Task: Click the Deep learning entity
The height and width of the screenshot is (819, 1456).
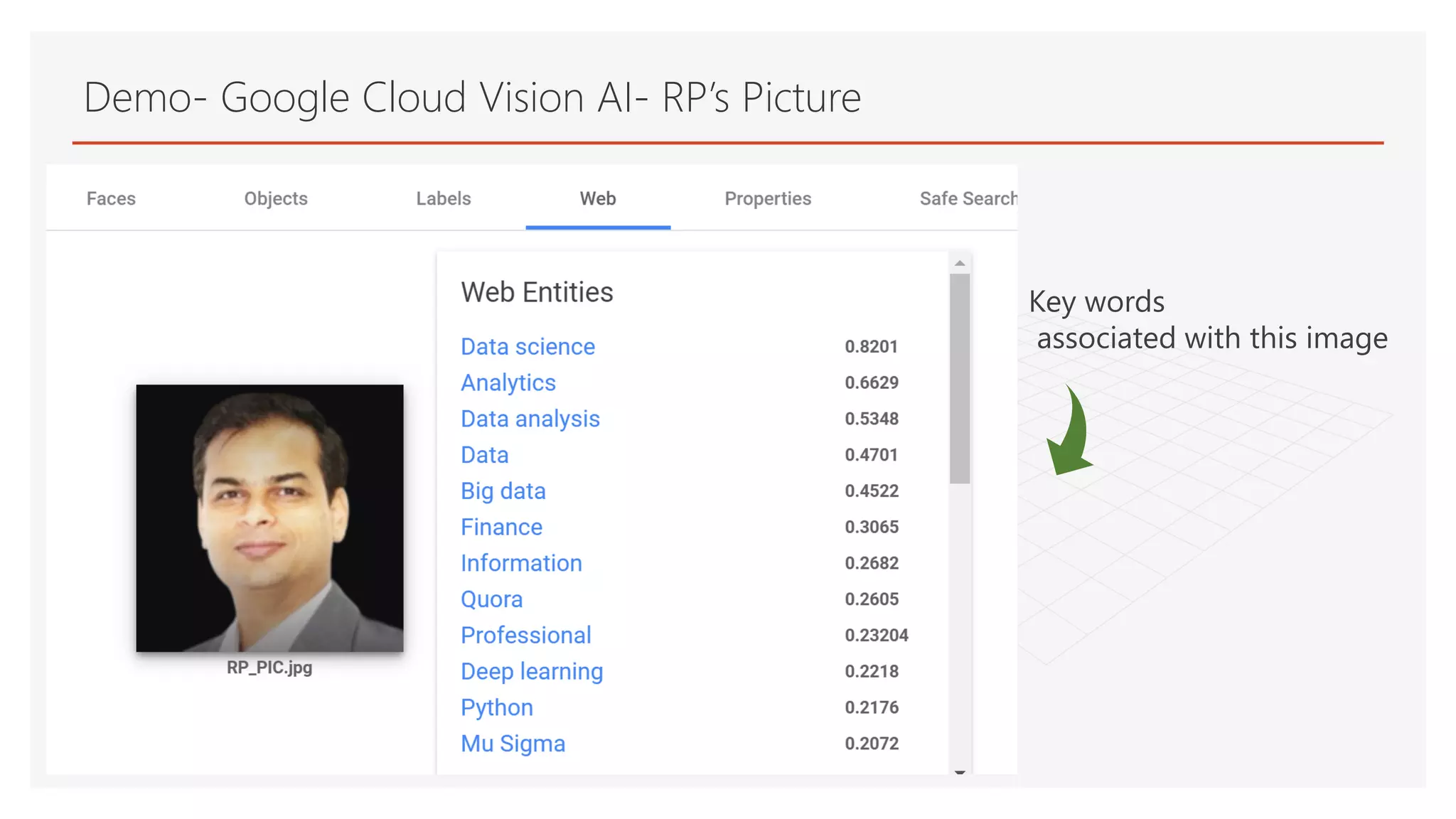Action: tap(532, 671)
